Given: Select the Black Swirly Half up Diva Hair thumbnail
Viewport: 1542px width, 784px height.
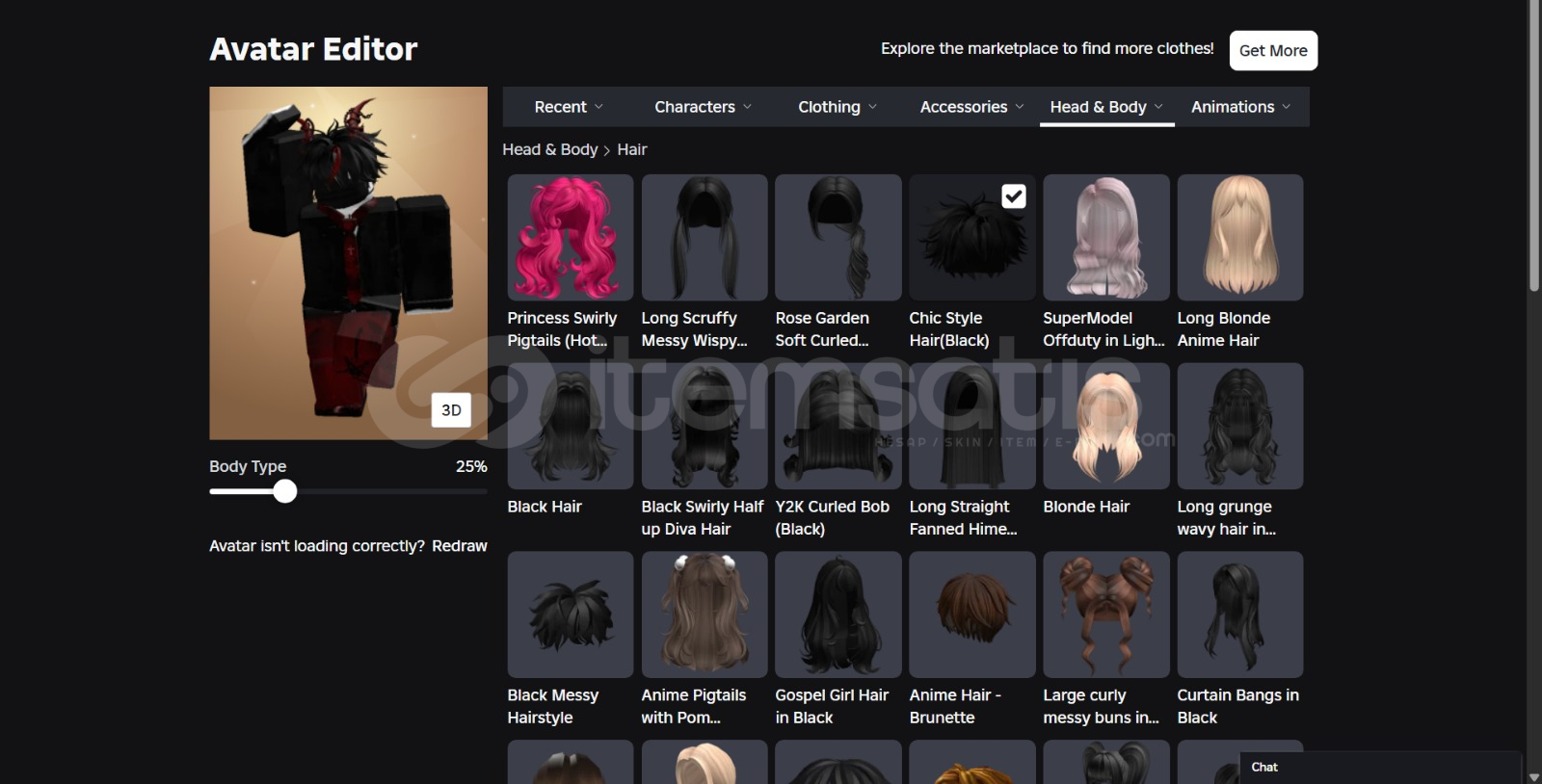Looking at the screenshot, I should coord(704,426).
